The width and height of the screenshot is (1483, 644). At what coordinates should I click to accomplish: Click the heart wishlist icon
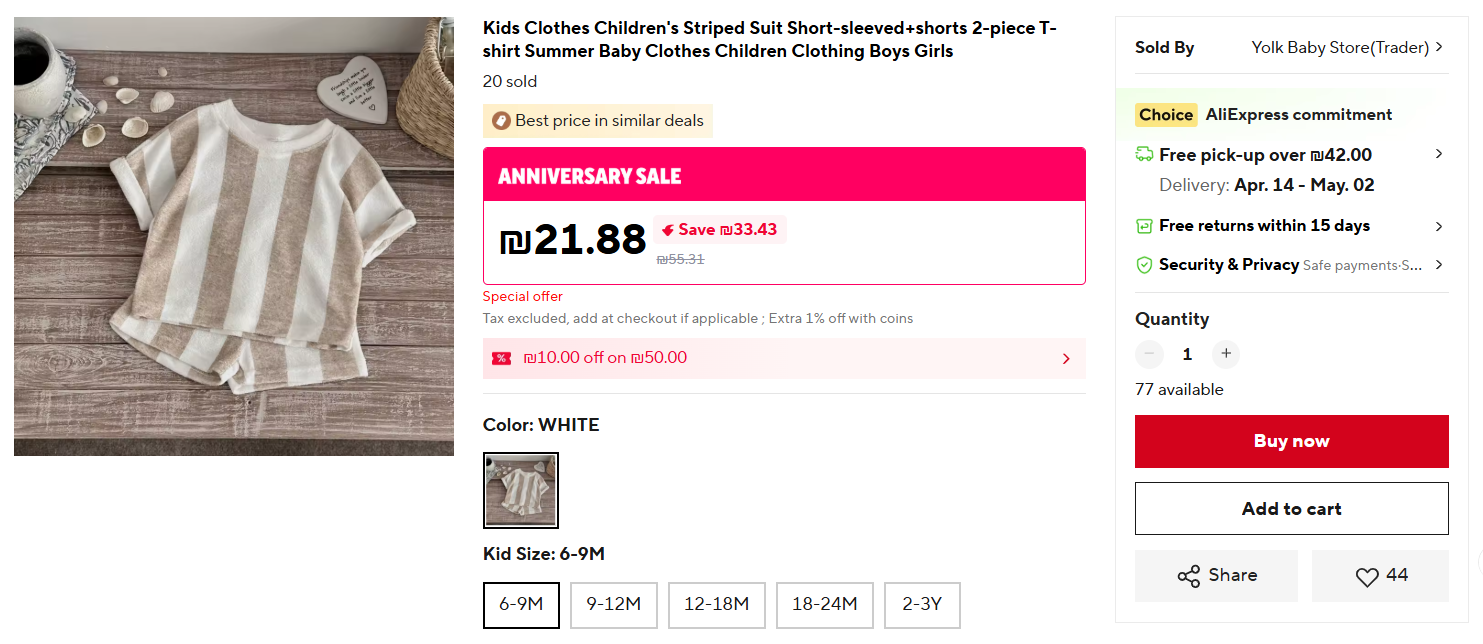pyautogui.click(x=1366, y=576)
